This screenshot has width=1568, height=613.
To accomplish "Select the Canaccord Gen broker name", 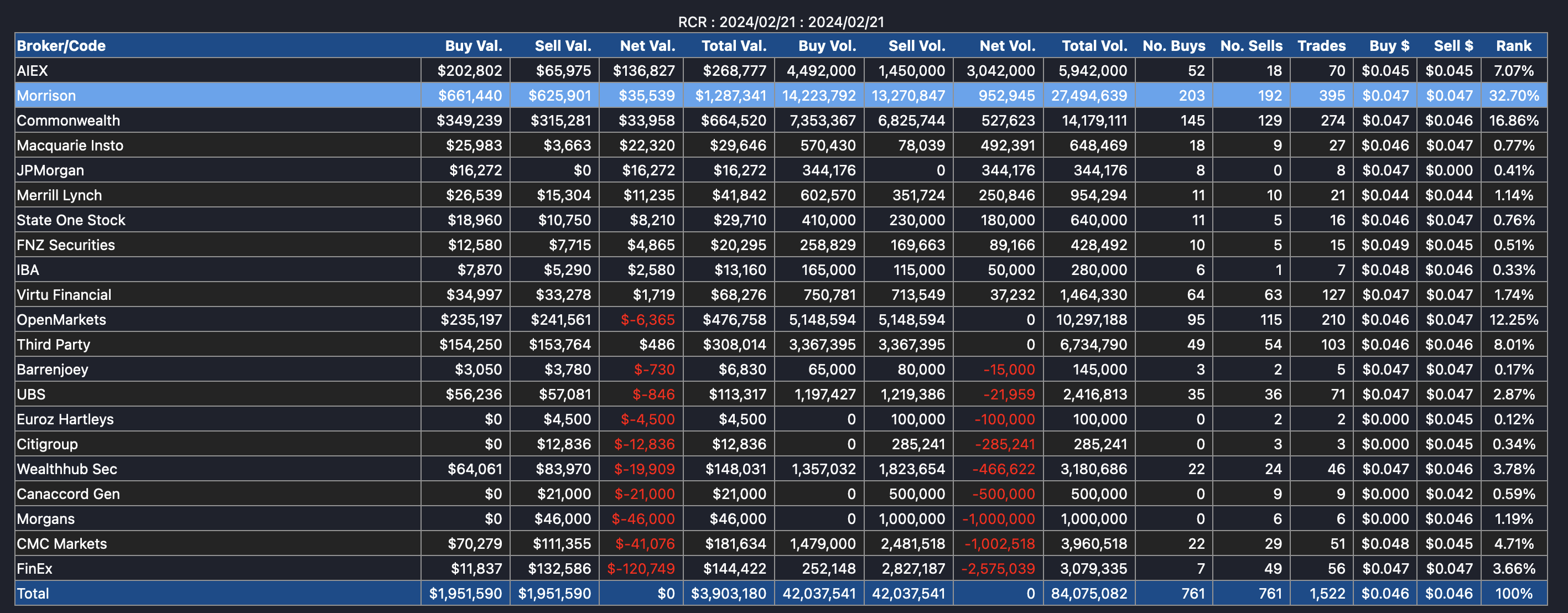I will pos(68,495).
